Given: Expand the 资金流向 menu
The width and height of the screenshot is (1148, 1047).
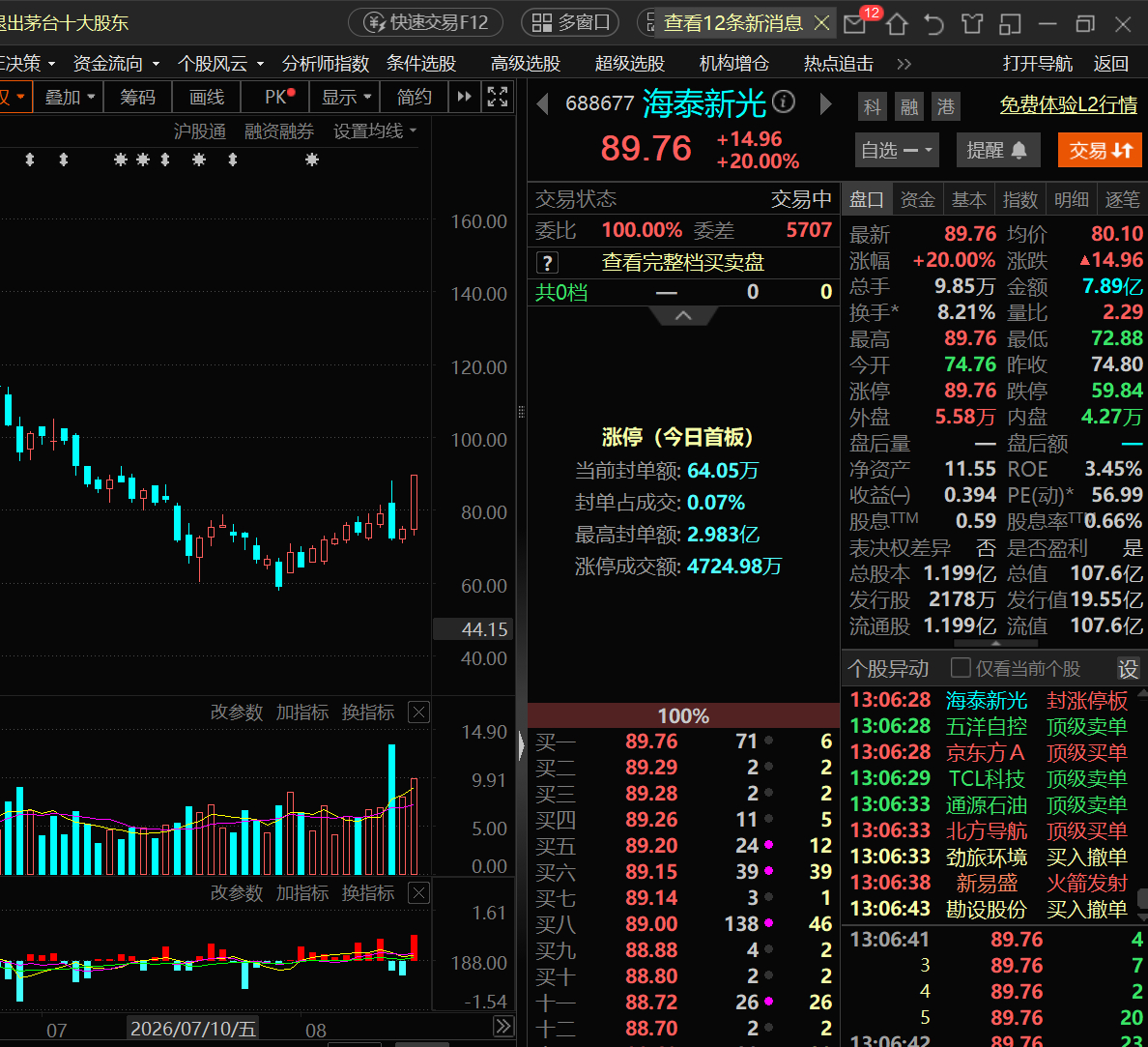Looking at the screenshot, I should 116,64.
